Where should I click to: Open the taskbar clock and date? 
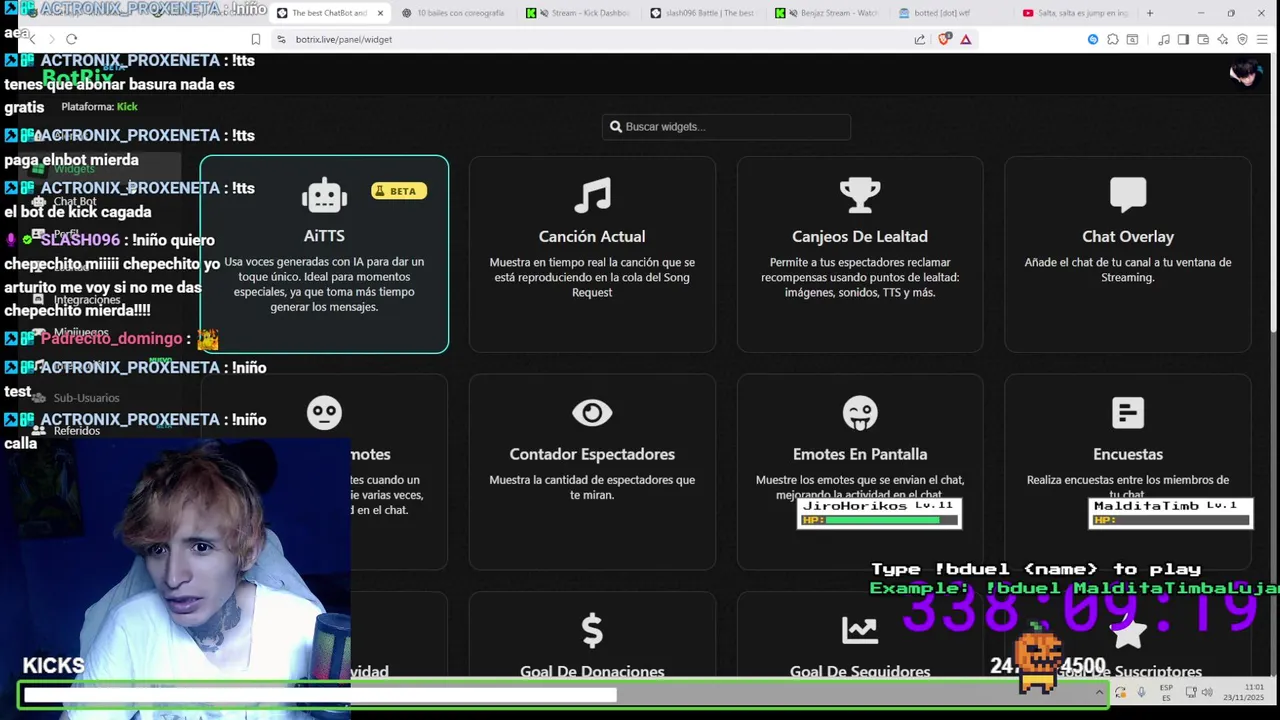[1243, 692]
